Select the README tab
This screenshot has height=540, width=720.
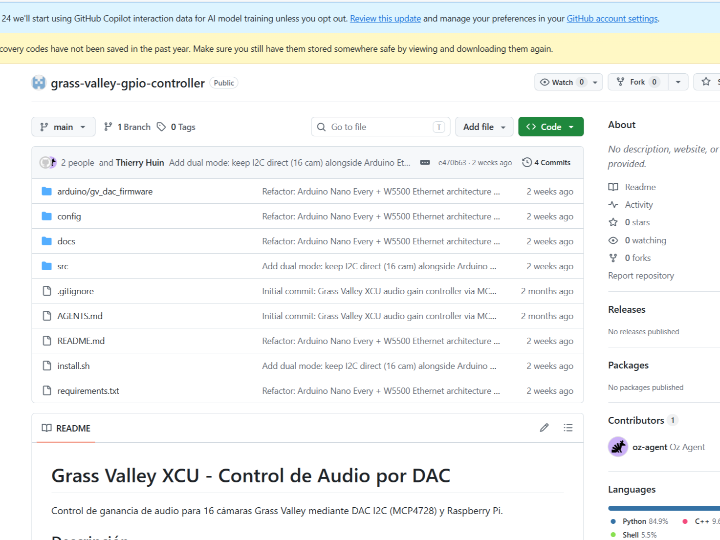[x=66, y=428]
